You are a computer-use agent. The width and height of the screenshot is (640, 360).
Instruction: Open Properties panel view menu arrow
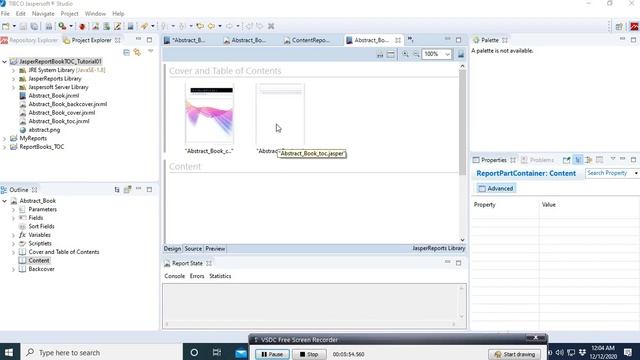click(613, 159)
